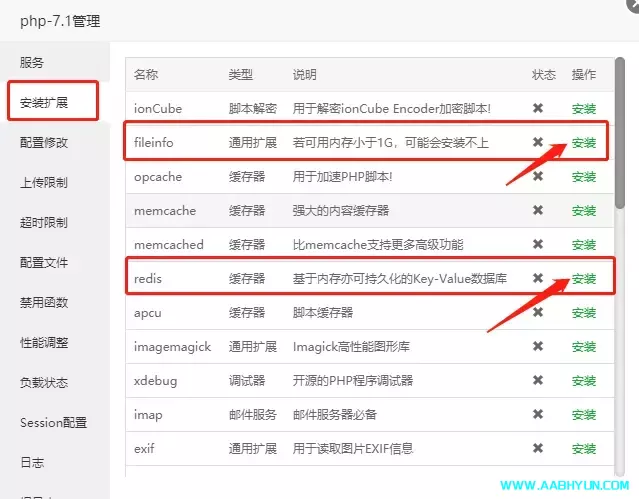Click the X status icon for exif
This screenshot has width=639, height=499.
(x=538, y=448)
